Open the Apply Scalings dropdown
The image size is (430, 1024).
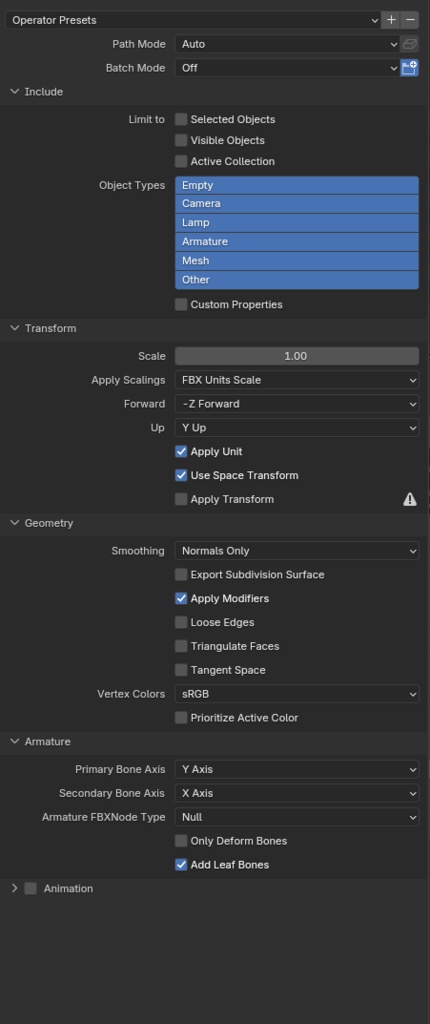coord(297,380)
